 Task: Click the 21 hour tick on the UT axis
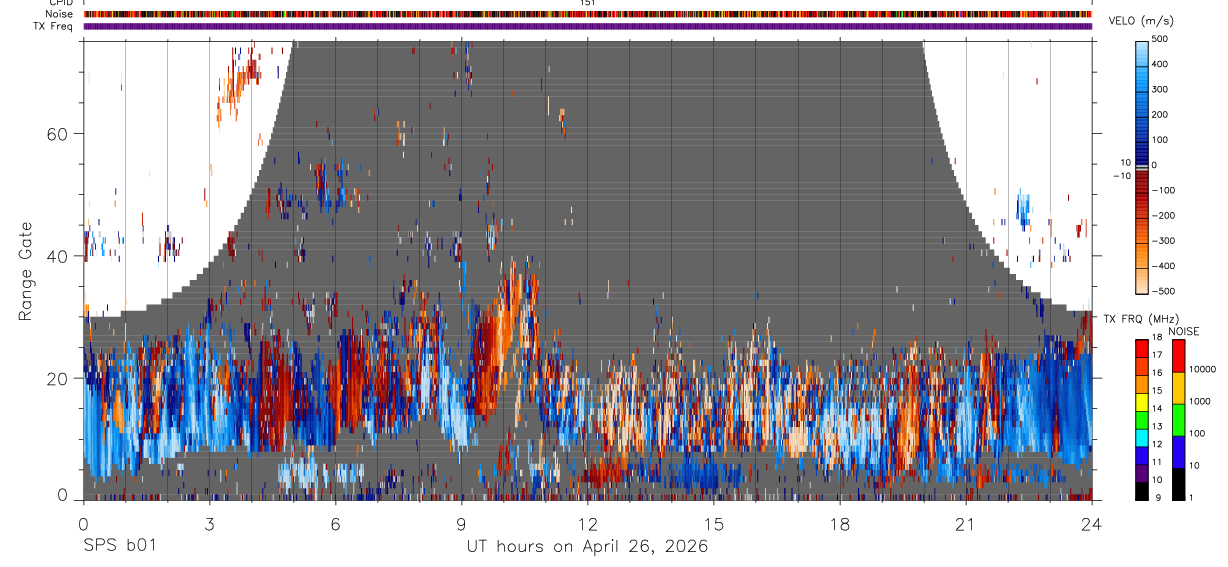click(x=966, y=523)
